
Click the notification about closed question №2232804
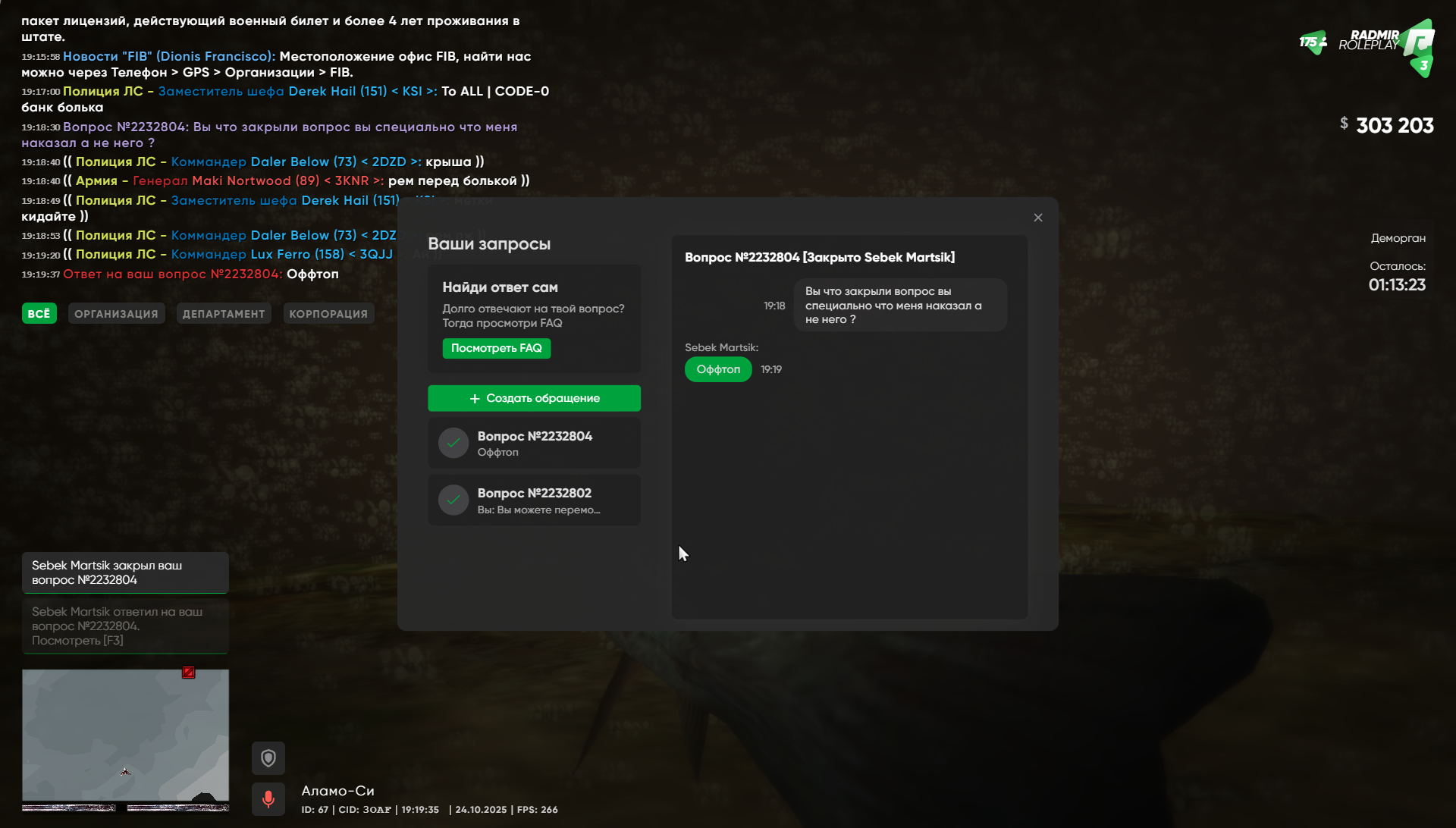tap(125, 572)
